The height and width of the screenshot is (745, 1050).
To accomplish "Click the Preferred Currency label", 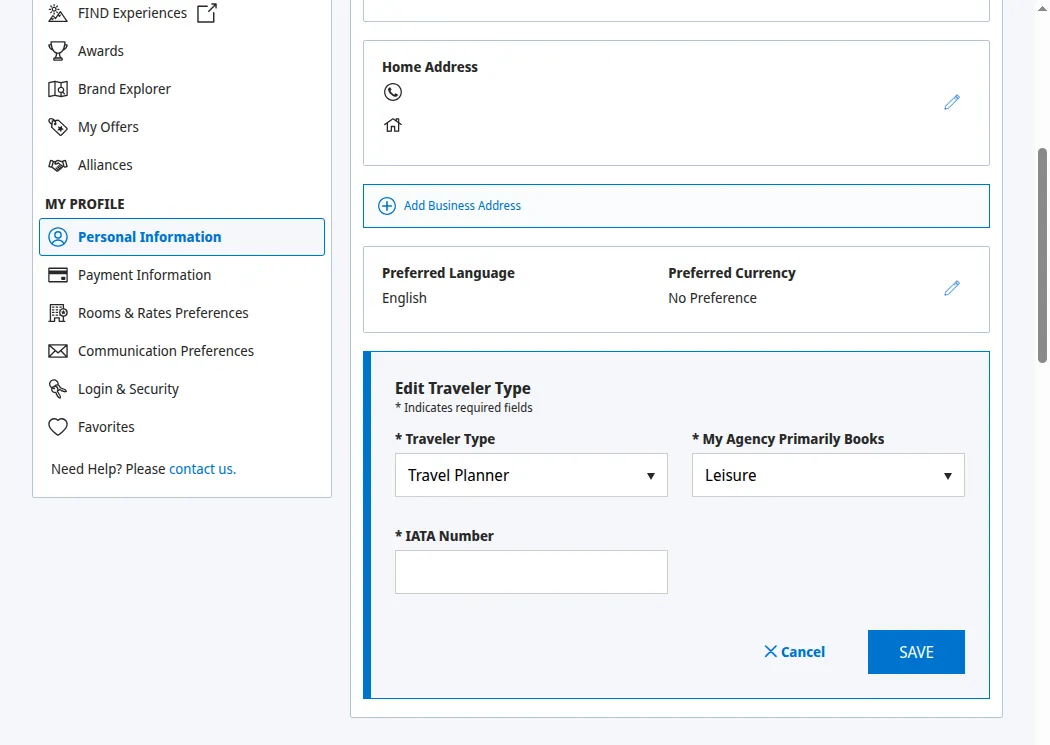I will 732,273.
